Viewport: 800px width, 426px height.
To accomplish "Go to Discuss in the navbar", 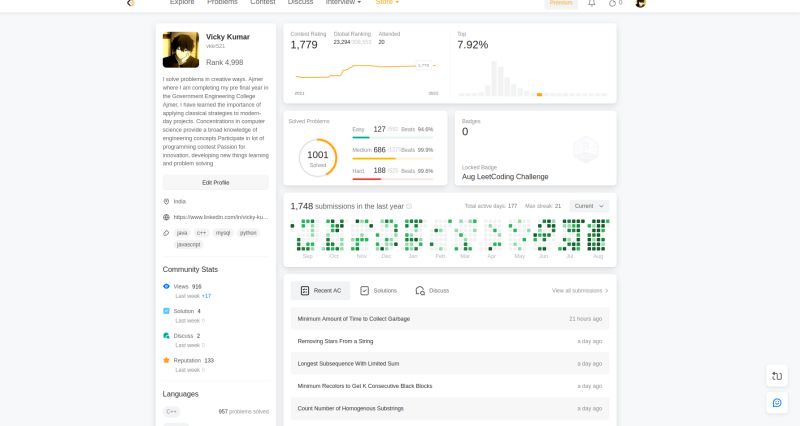I will [301, 3].
